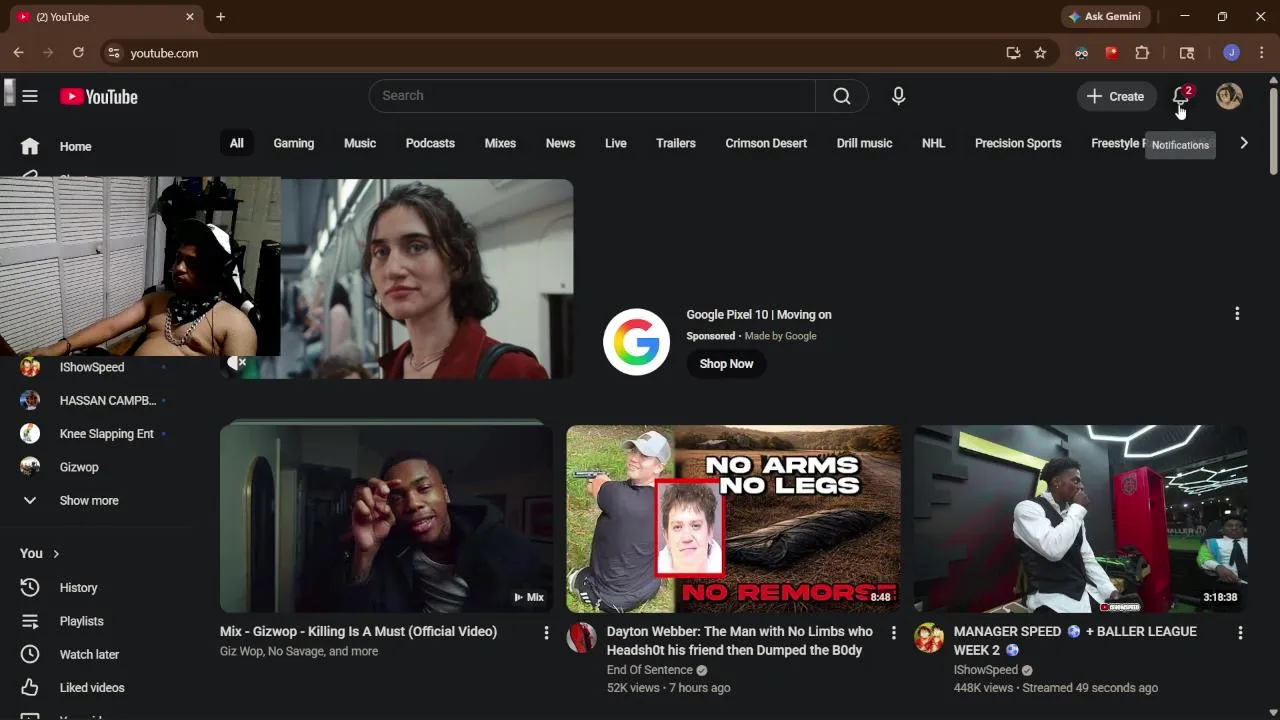The width and height of the screenshot is (1280, 720).
Task: Select the Live filter chip
Action: tap(616, 143)
